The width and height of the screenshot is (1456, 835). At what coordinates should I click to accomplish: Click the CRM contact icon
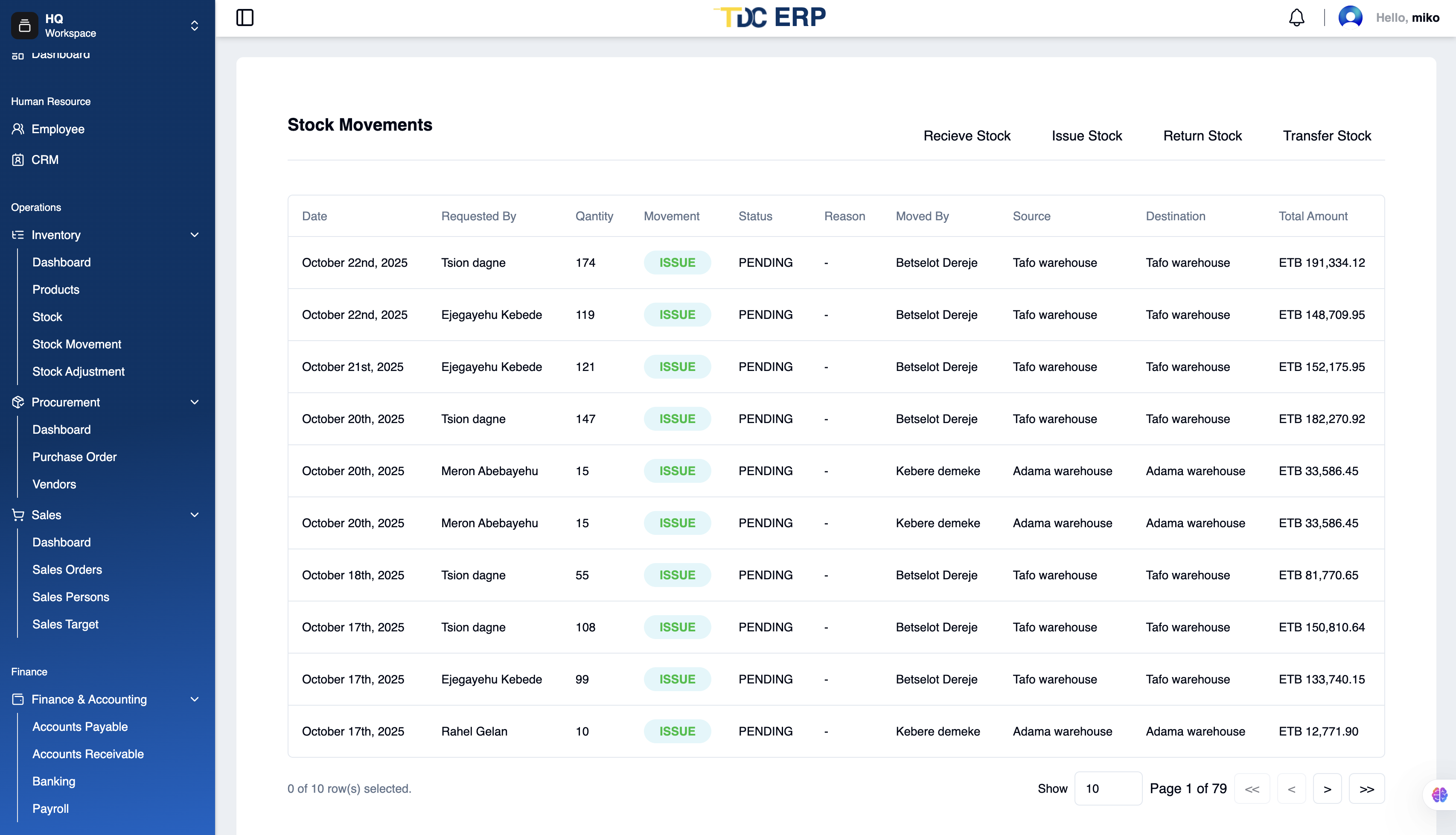18,159
